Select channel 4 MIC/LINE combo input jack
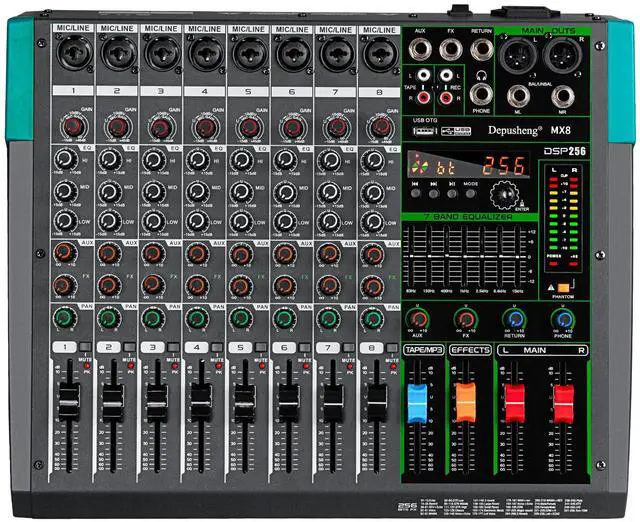Image resolution: width=640 pixels, height=522 pixels. tap(206, 53)
